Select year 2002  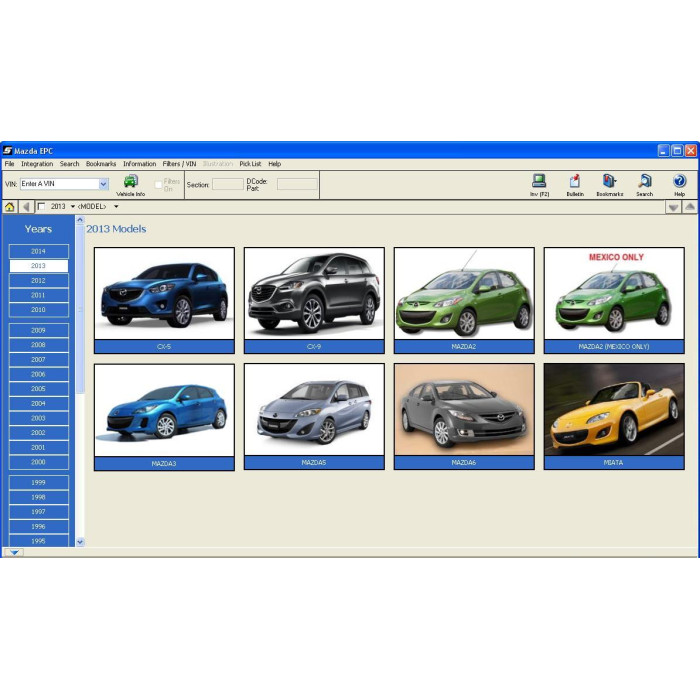[x=38, y=433]
